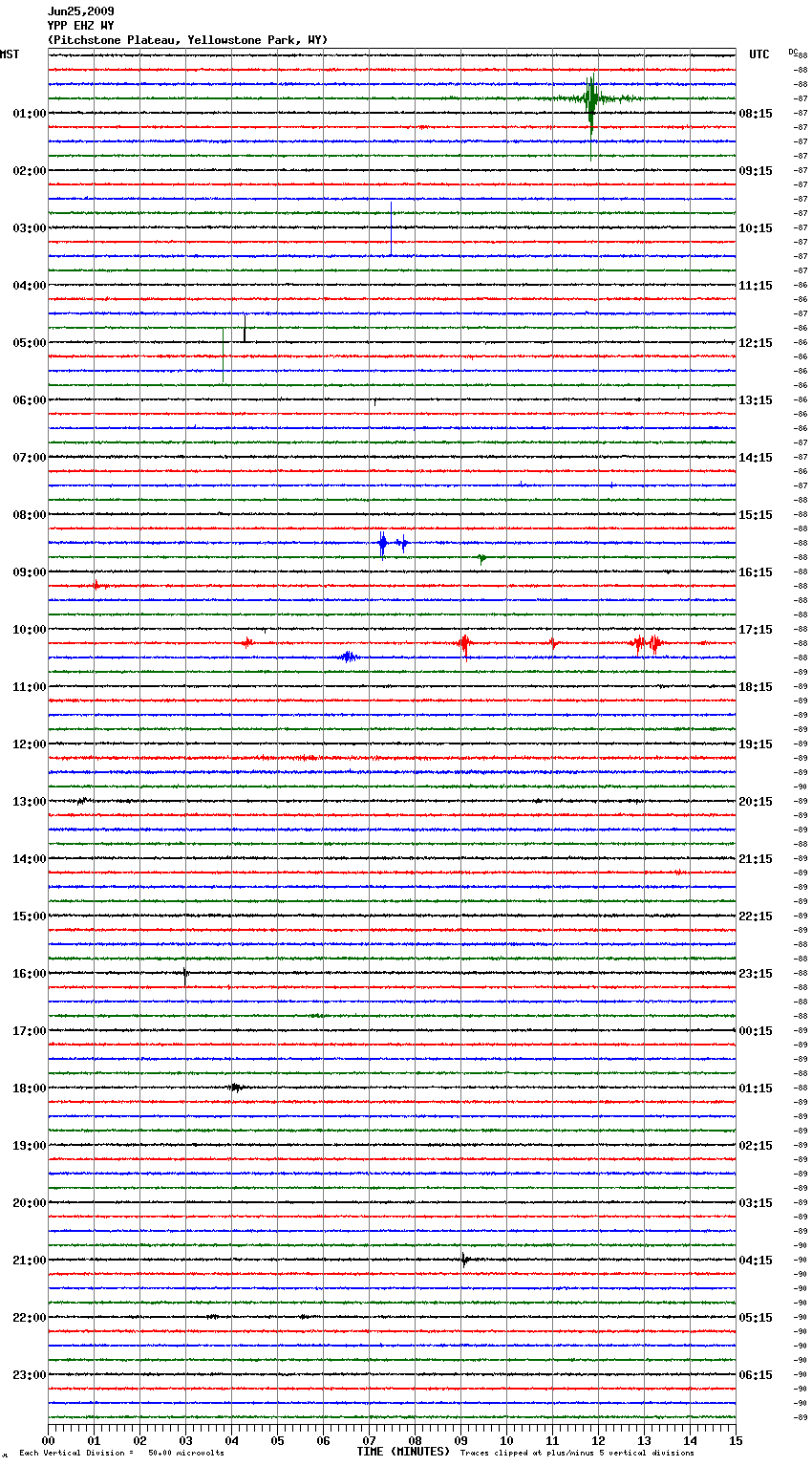Viewport: 812px width, 1466px height.
Task: Click the black event near minute 9 on 21:00 trace
Action: pos(464,1260)
